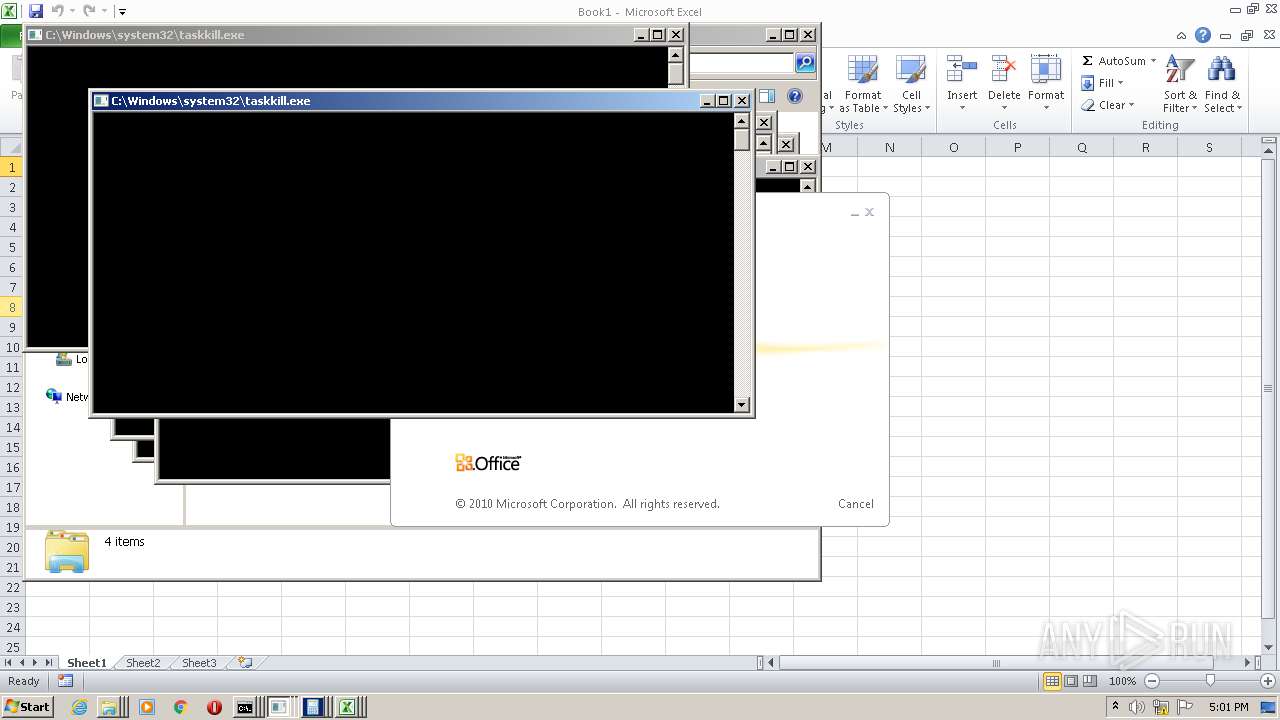
Task: Open Opera browser from the taskbar
Action: coord(214,707)
